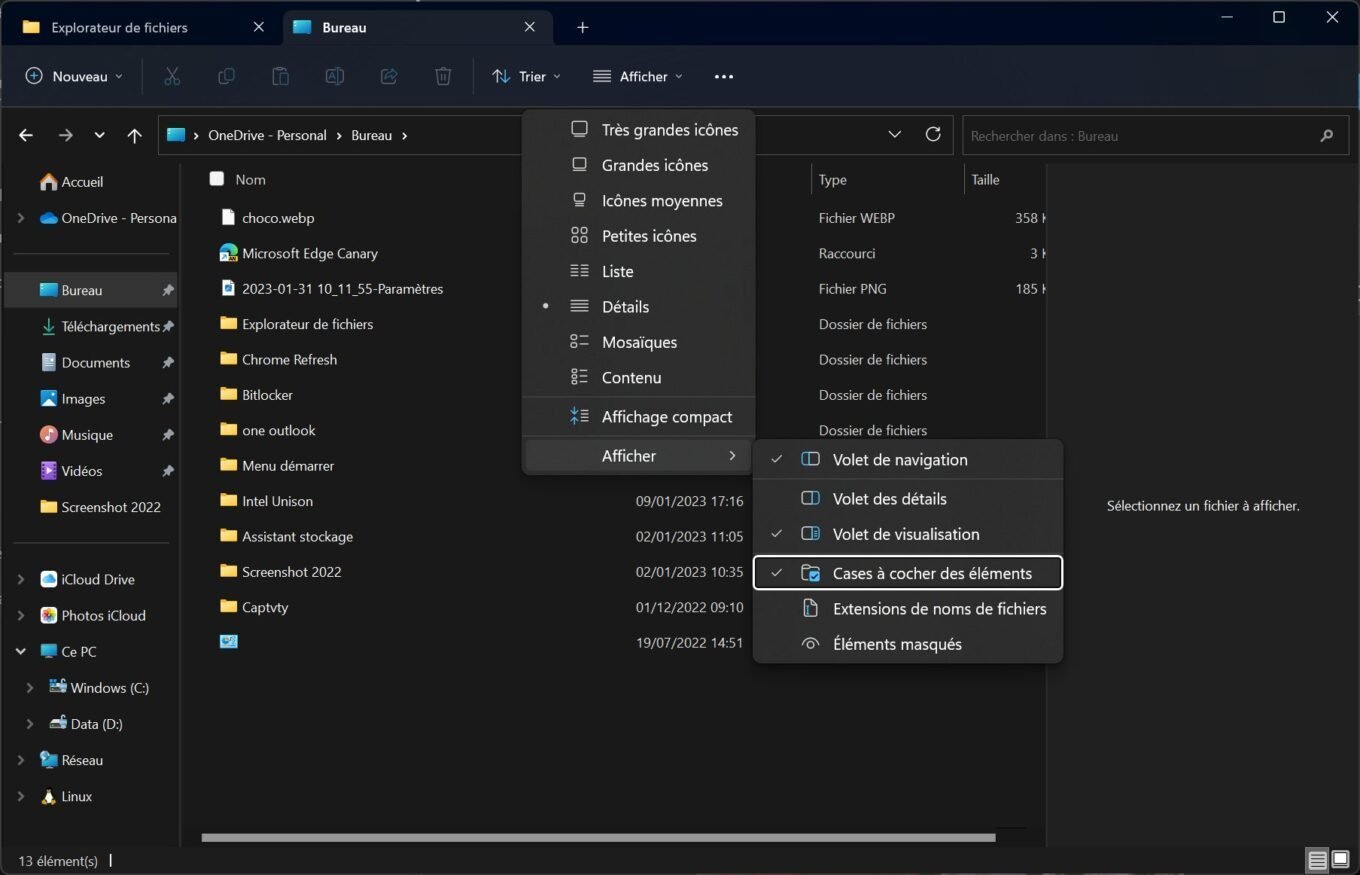Image resolution: width=1360 pixels, height=875 pixels.
Task: Select Microsoft Edge Canary shortcut
Action: point(310,253)
